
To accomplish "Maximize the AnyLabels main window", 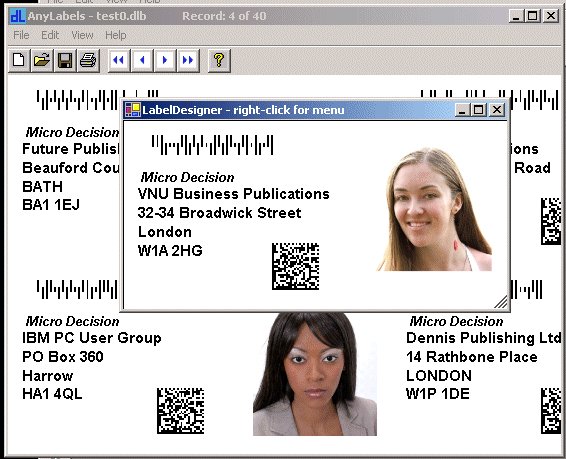I will (533, 16).
